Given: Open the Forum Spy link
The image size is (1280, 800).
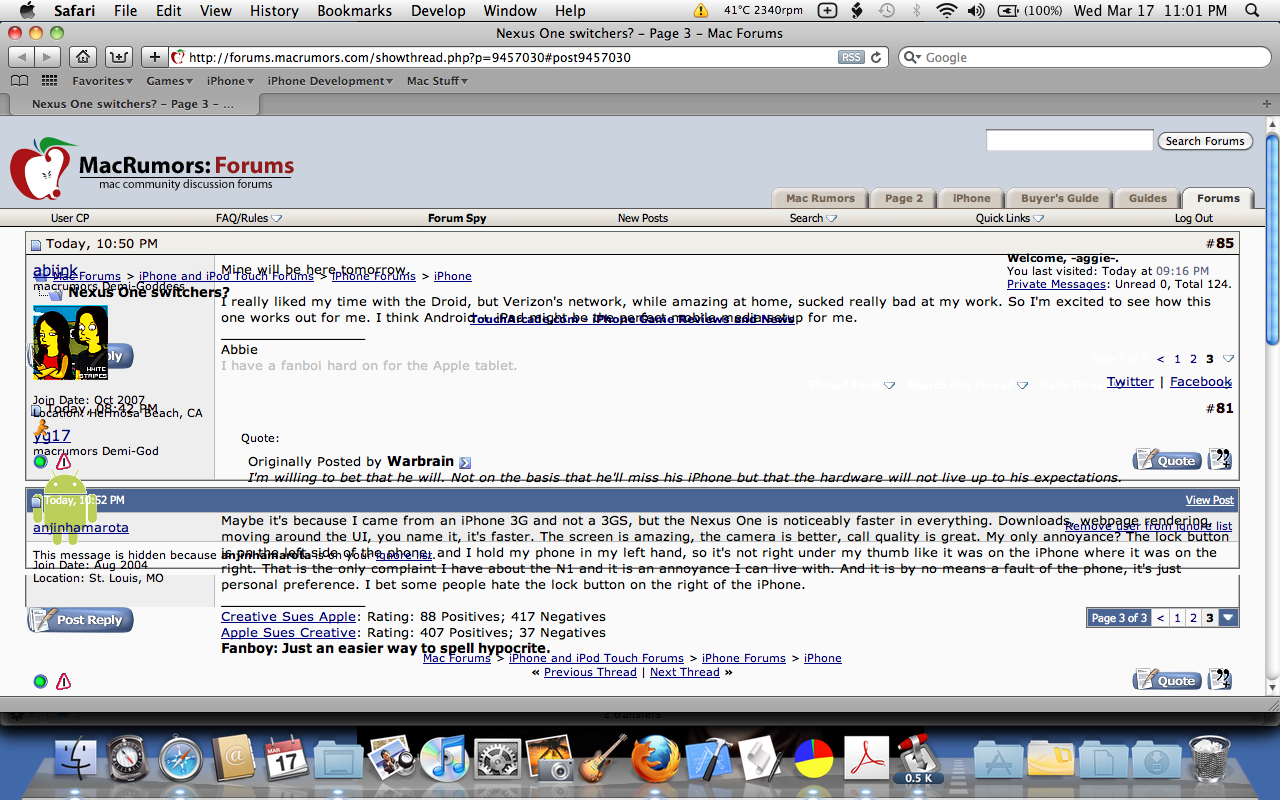Looking at the screenshot, I should (457, 218).
